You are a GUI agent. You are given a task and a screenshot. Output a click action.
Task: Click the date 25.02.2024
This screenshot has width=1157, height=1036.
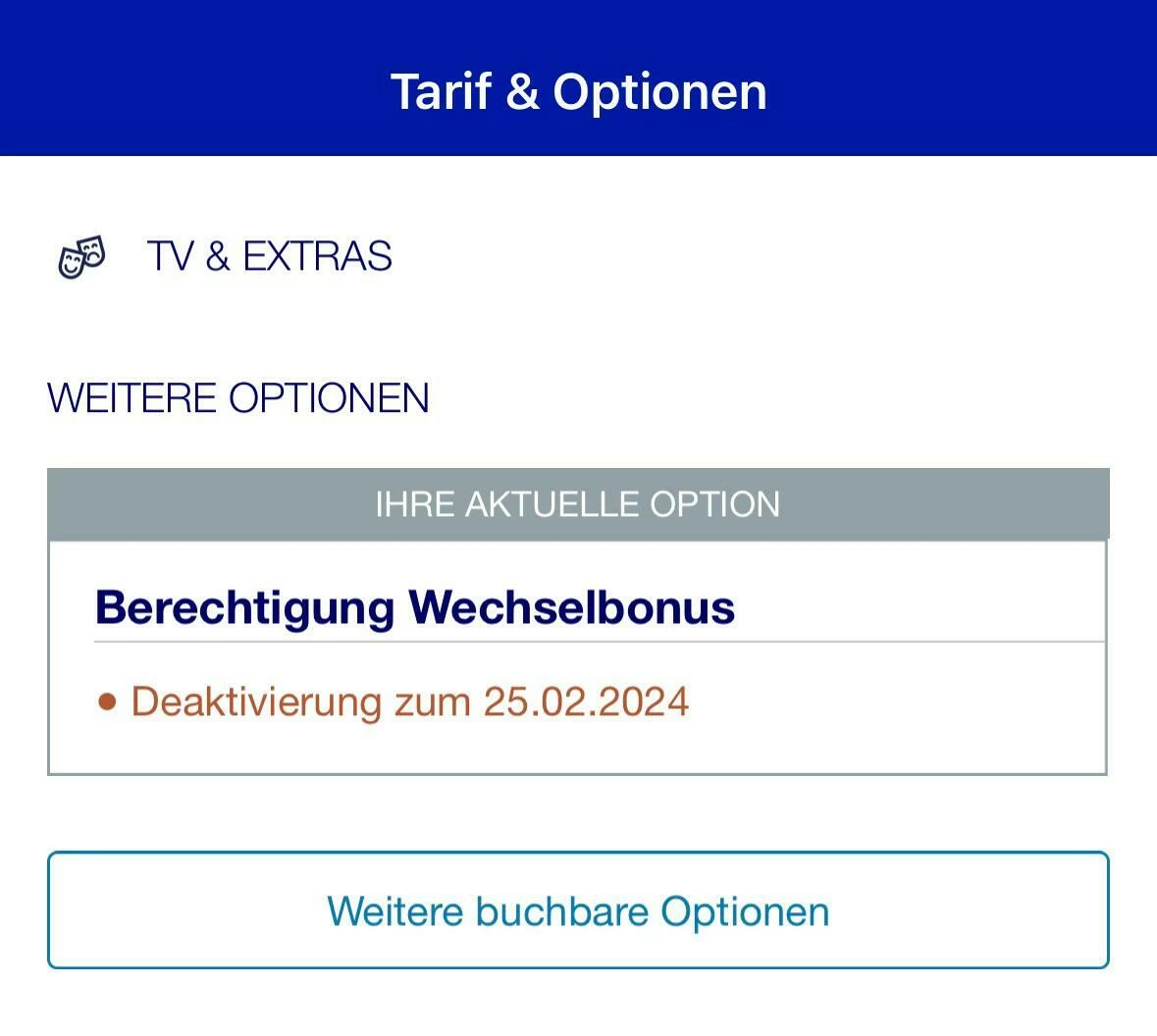tap(586, 702)
